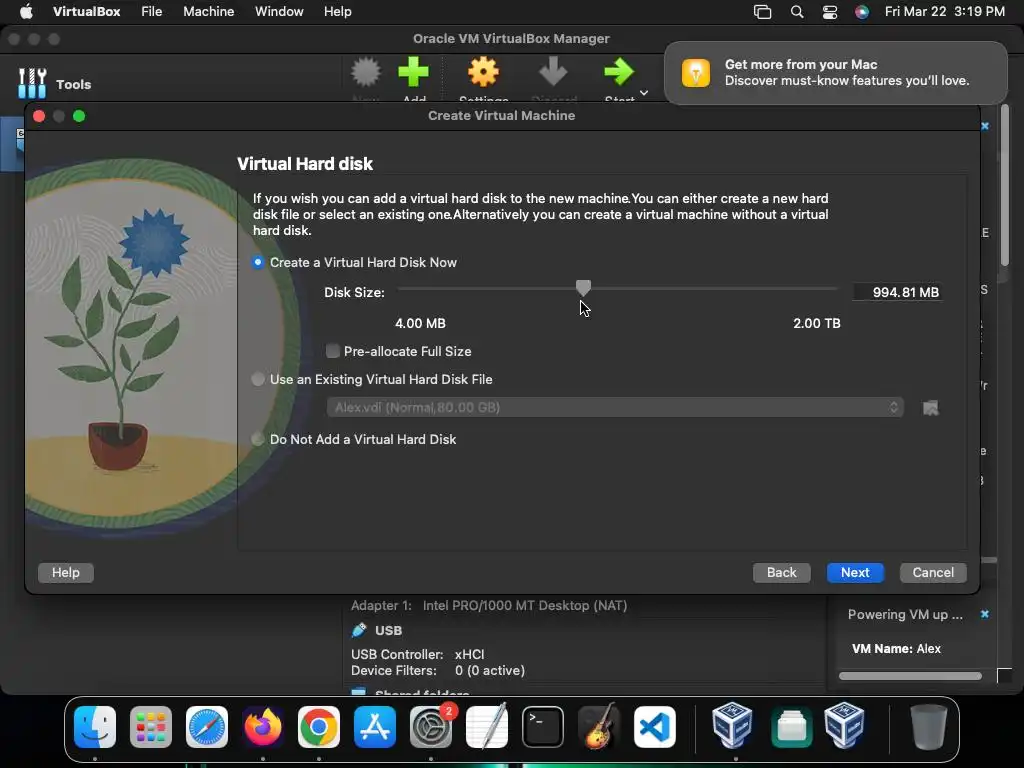Open App Store from the dock
The width and height of the screenshot is (1024, 768).
[375, 727]
